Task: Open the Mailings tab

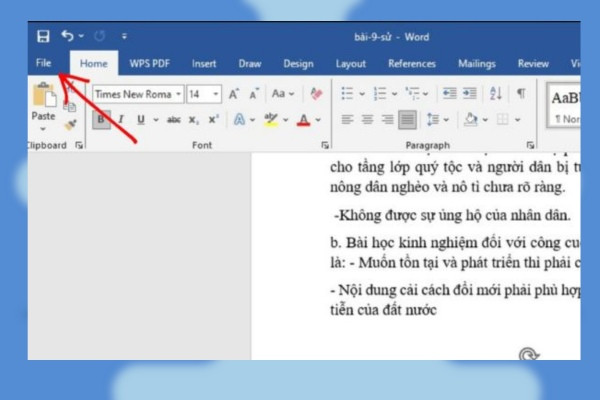Action: (x=477, y=64)
